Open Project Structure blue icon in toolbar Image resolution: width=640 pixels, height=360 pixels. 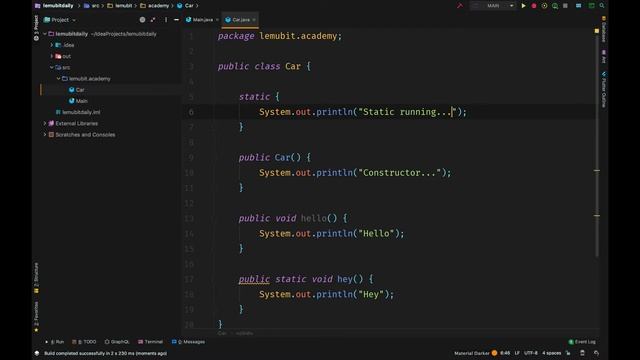click(578, 6)
